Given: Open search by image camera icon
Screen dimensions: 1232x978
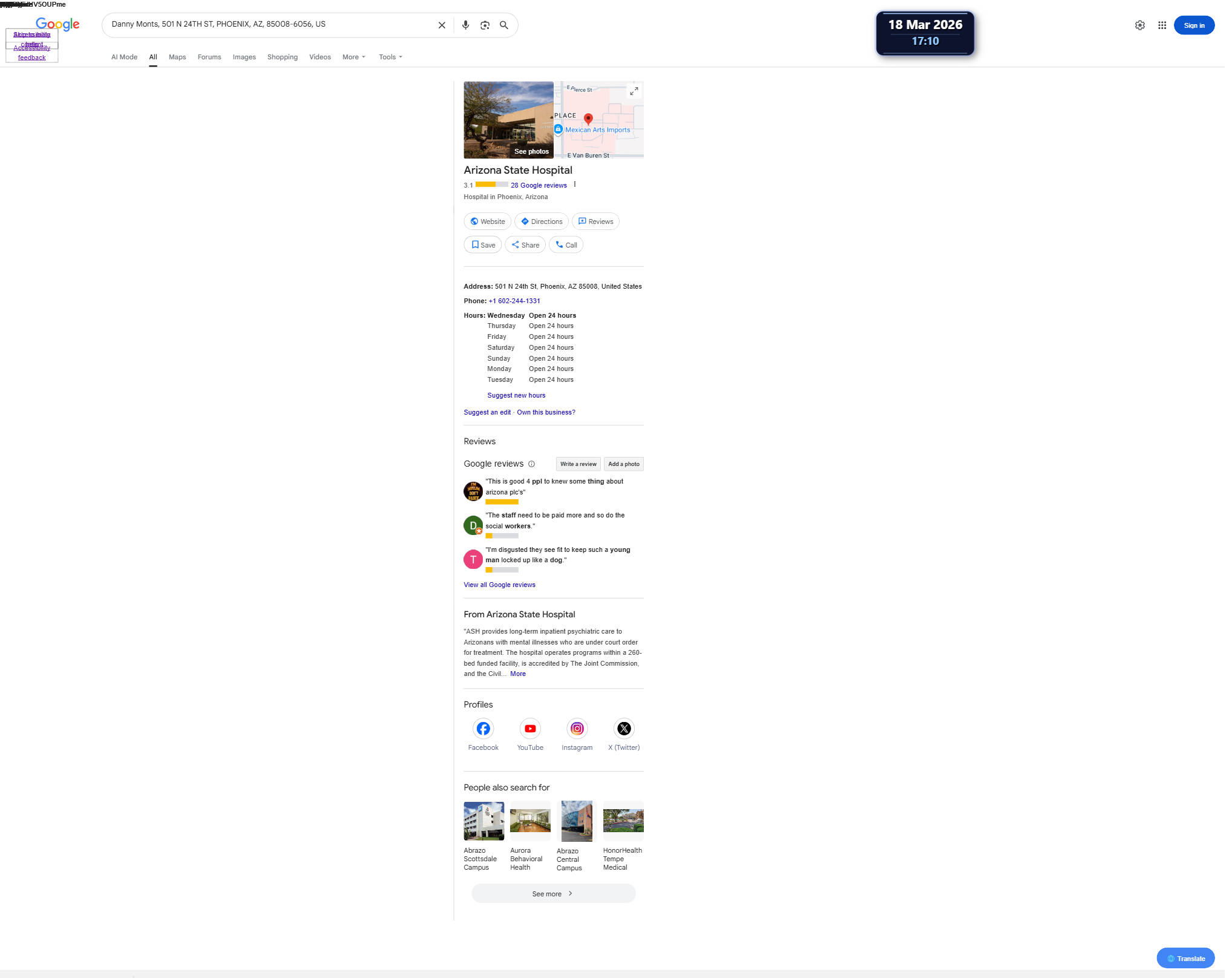Looking at the screenshot, I should pos(485,25).
